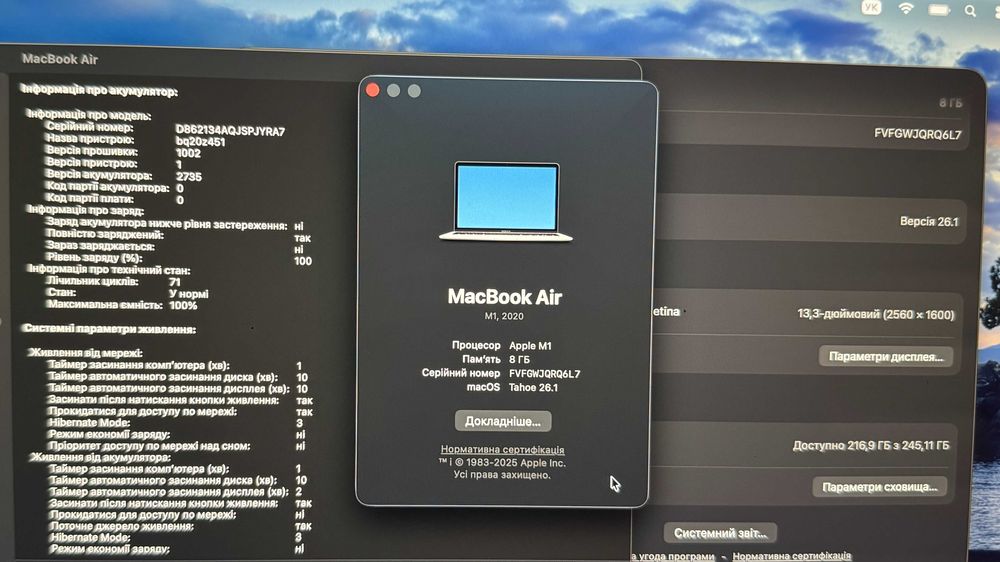Image resolution: width=1000 pixels, height=562 pixels.
Task: Switch the УК input language indicator
Action: point(871,8)
